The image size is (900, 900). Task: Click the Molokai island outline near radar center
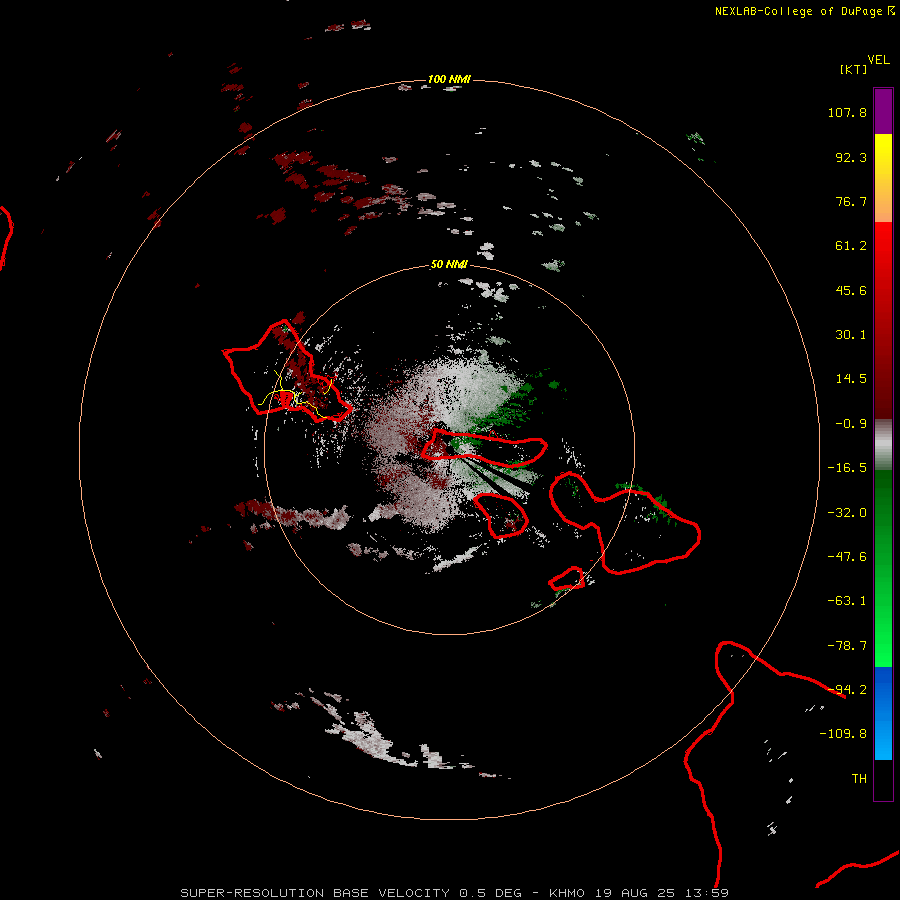[484, 448]
